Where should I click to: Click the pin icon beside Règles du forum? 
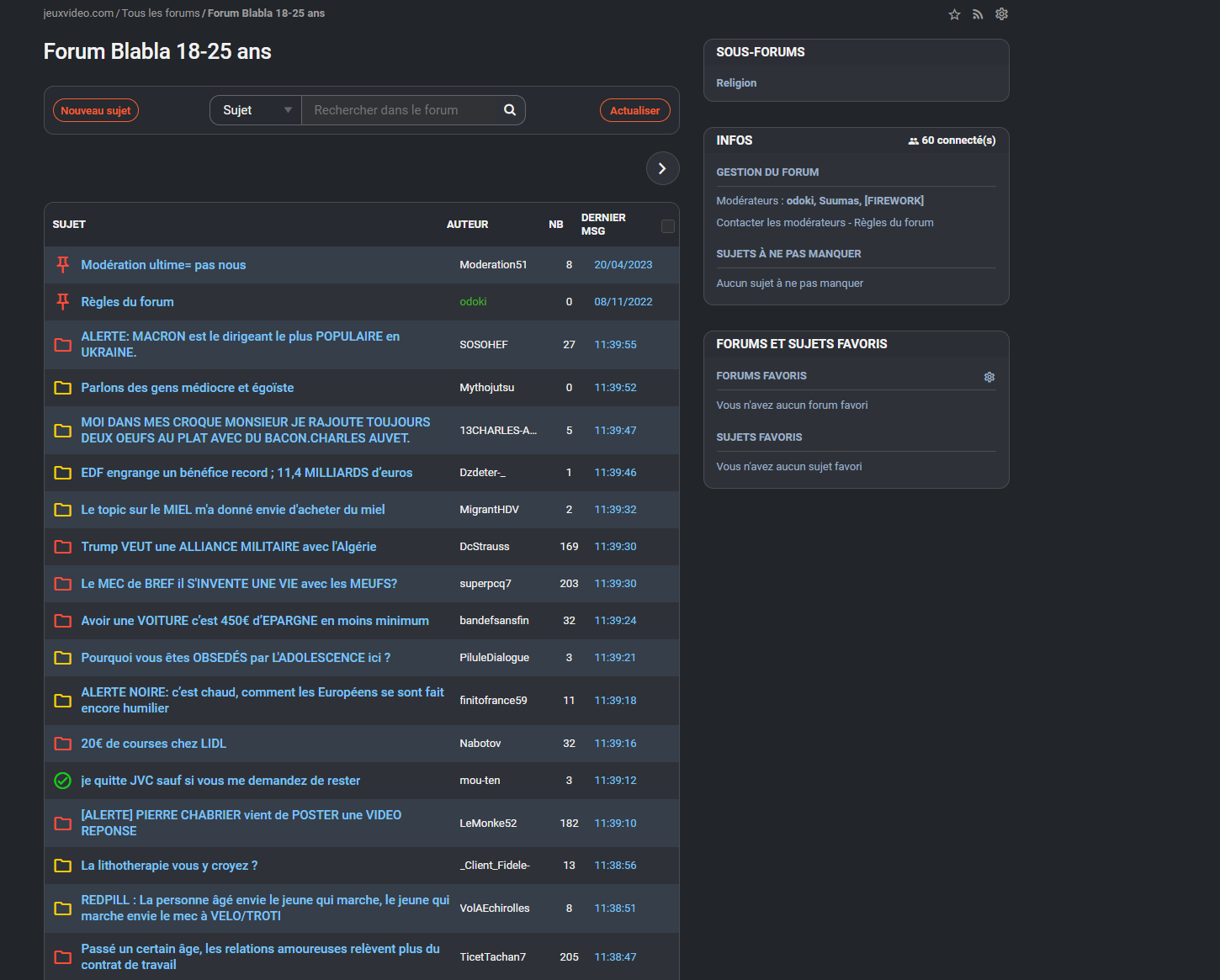pos(62,302)
